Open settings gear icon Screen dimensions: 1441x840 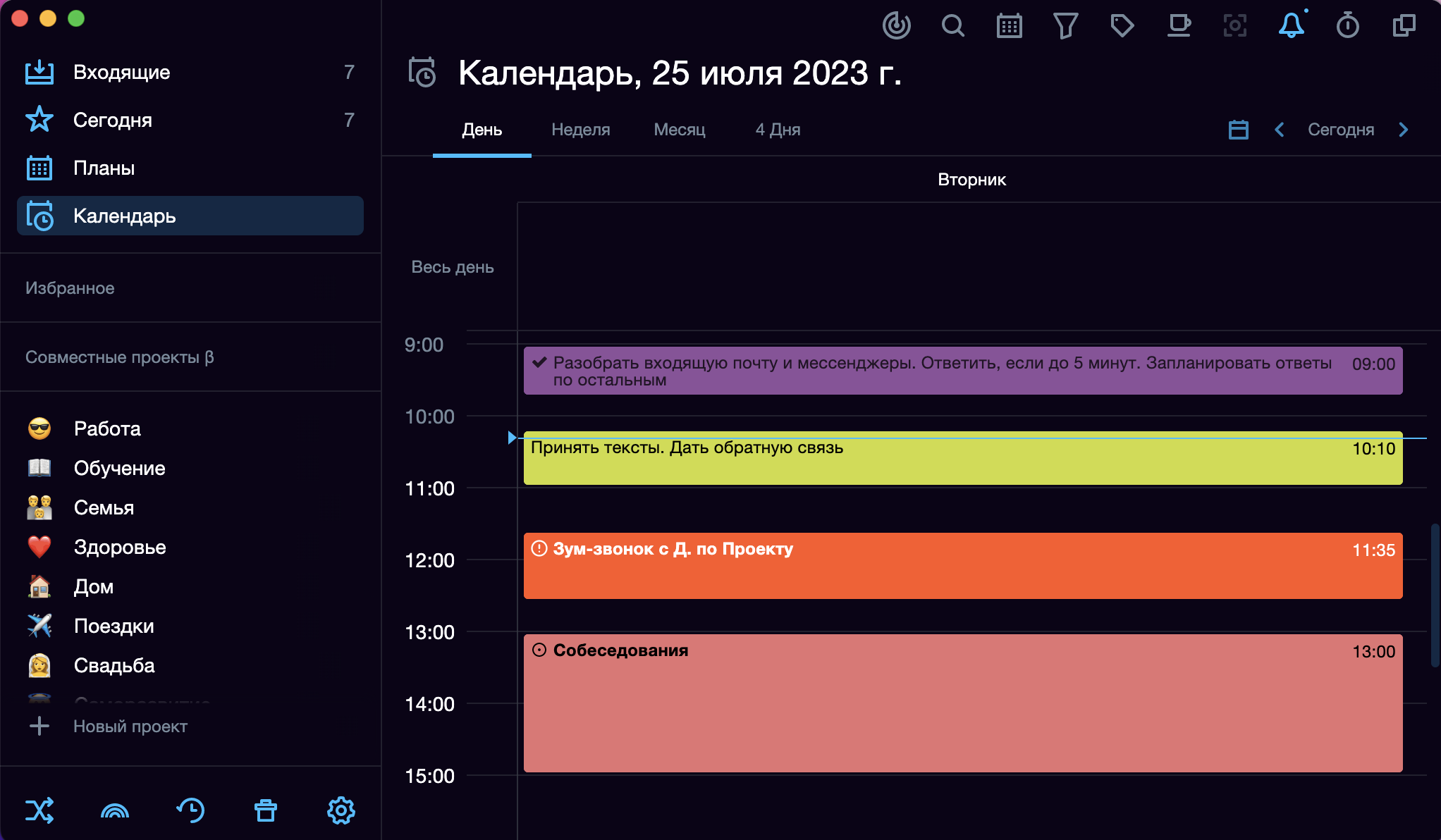coord(341,810)
